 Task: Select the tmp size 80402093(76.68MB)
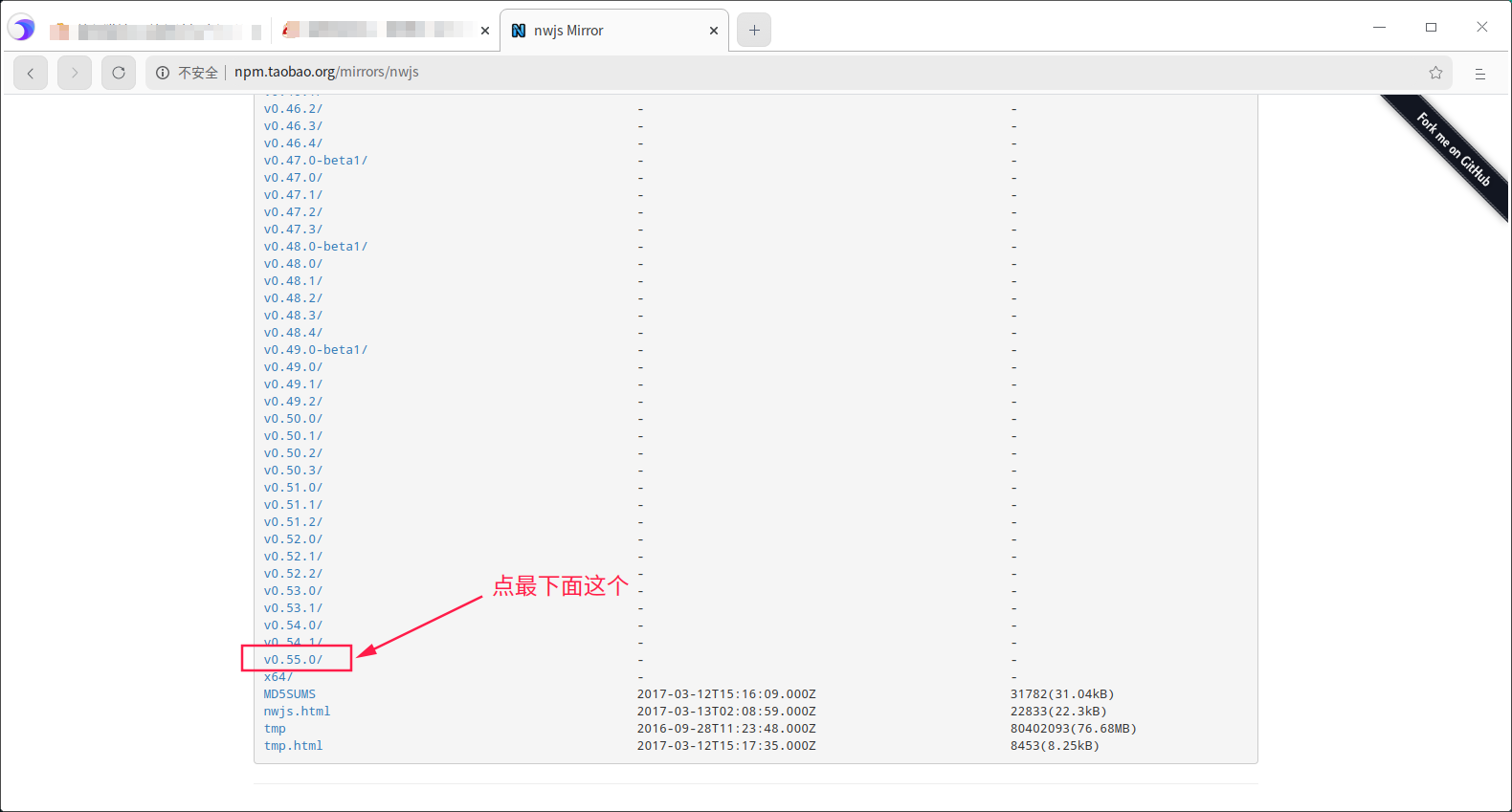(1074, 729)
